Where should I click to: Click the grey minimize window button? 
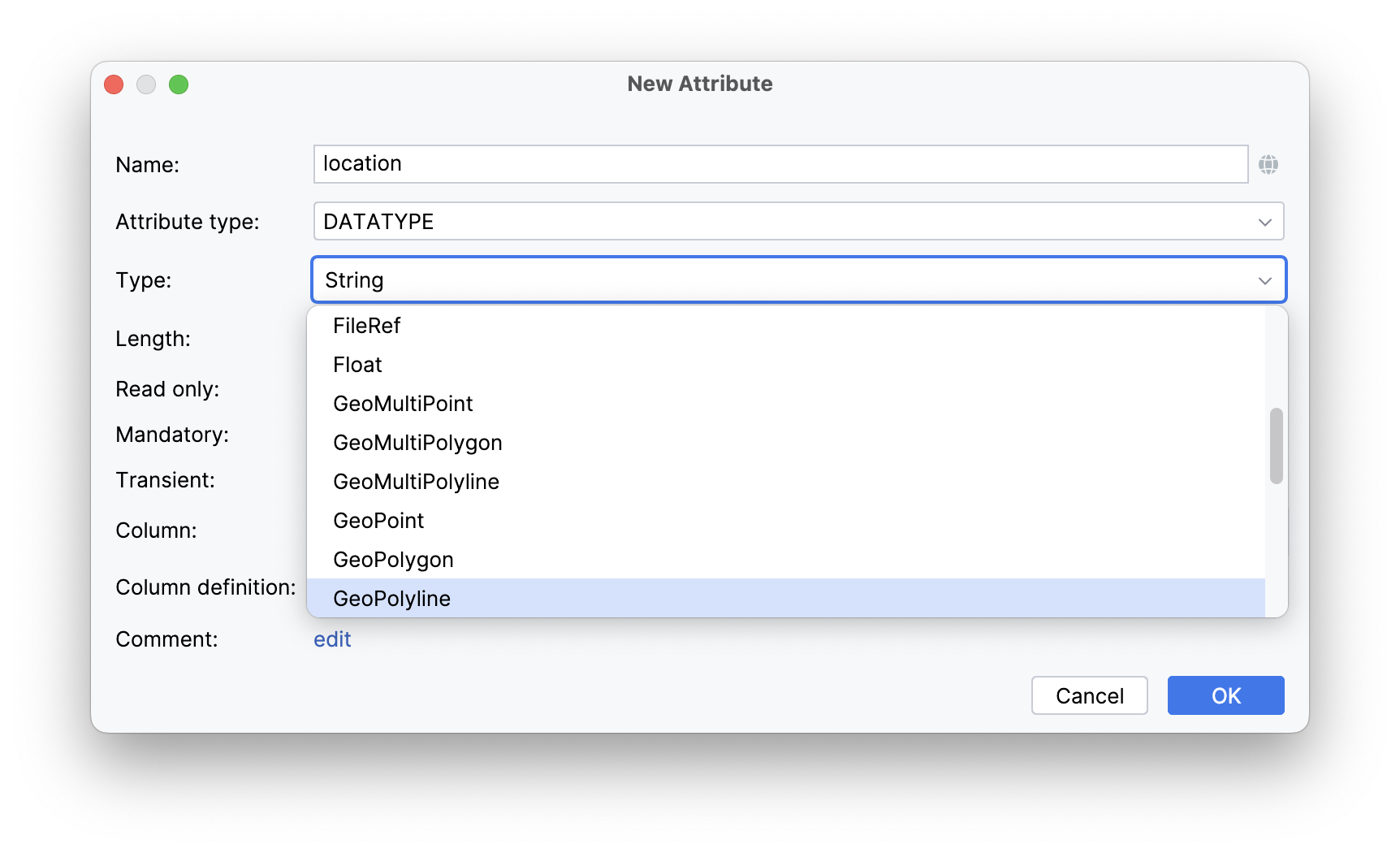pos(146,84)
